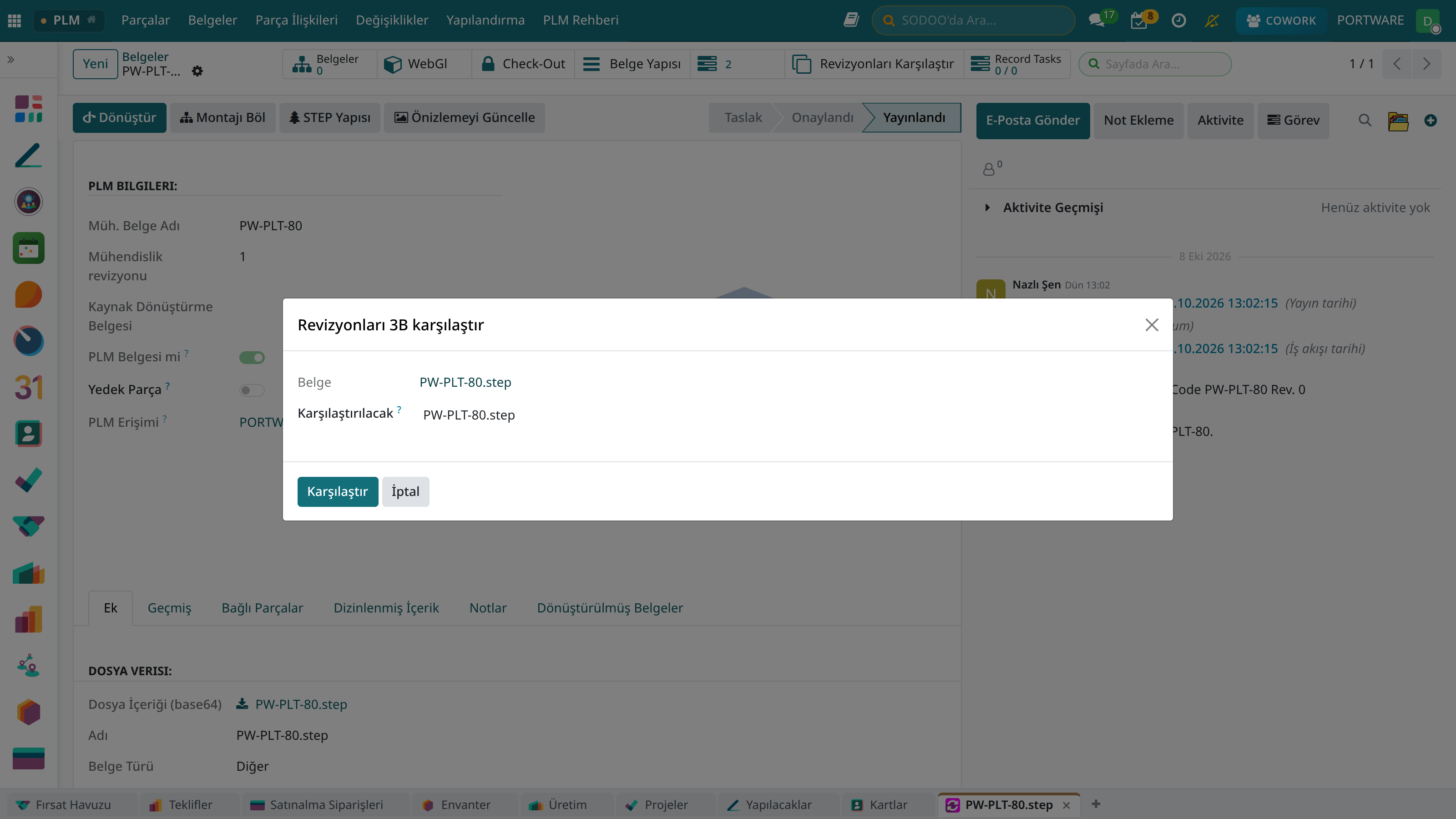
Task: Click the Karşılaştır button in dialog
Action: (x=338, y=491)
